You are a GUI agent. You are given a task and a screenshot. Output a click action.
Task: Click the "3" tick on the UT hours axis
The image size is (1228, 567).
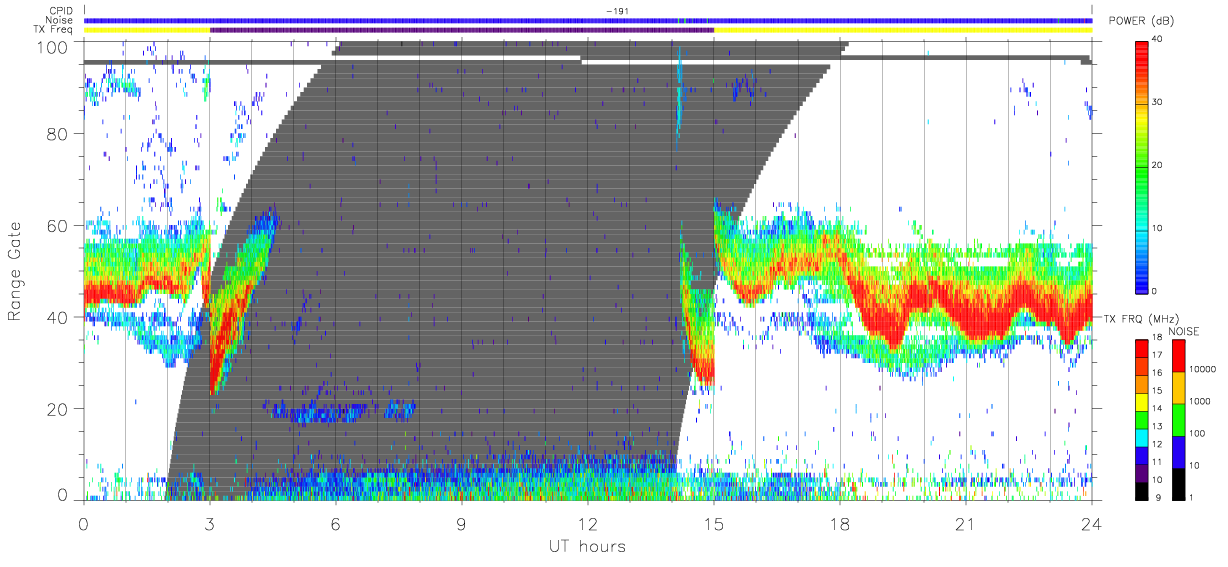tap(210, 523)
